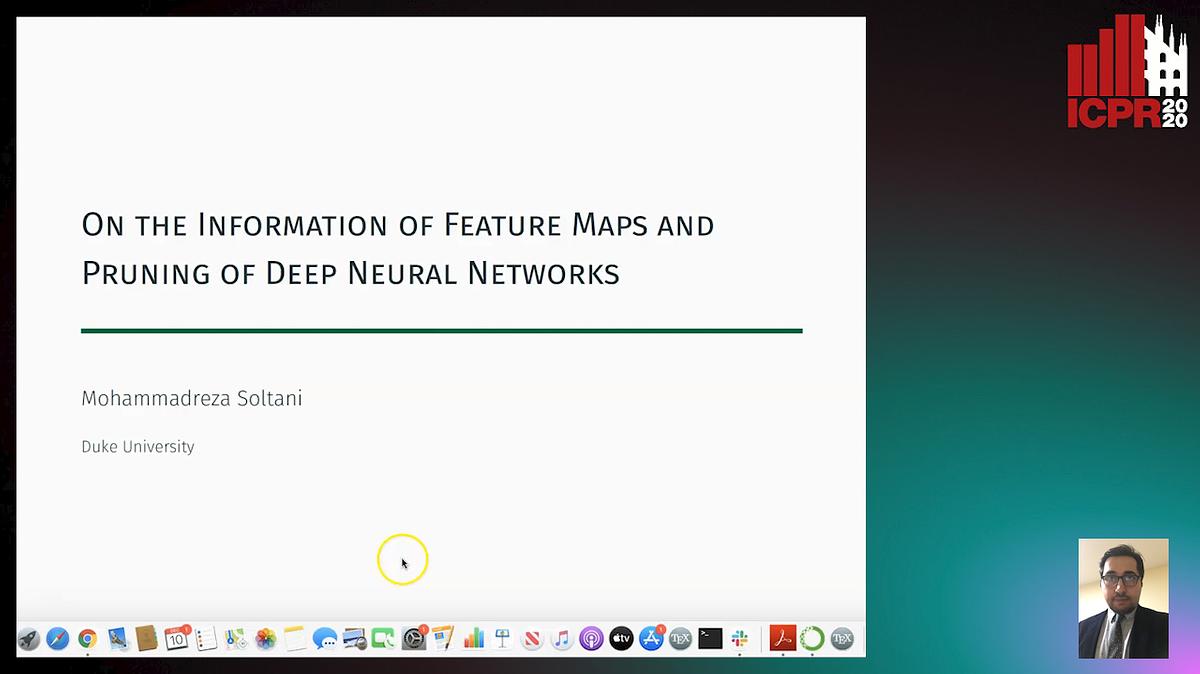This screenshot has width=1200, height=674.
Task: Open the Podcasts app
Action: (593, 638)
